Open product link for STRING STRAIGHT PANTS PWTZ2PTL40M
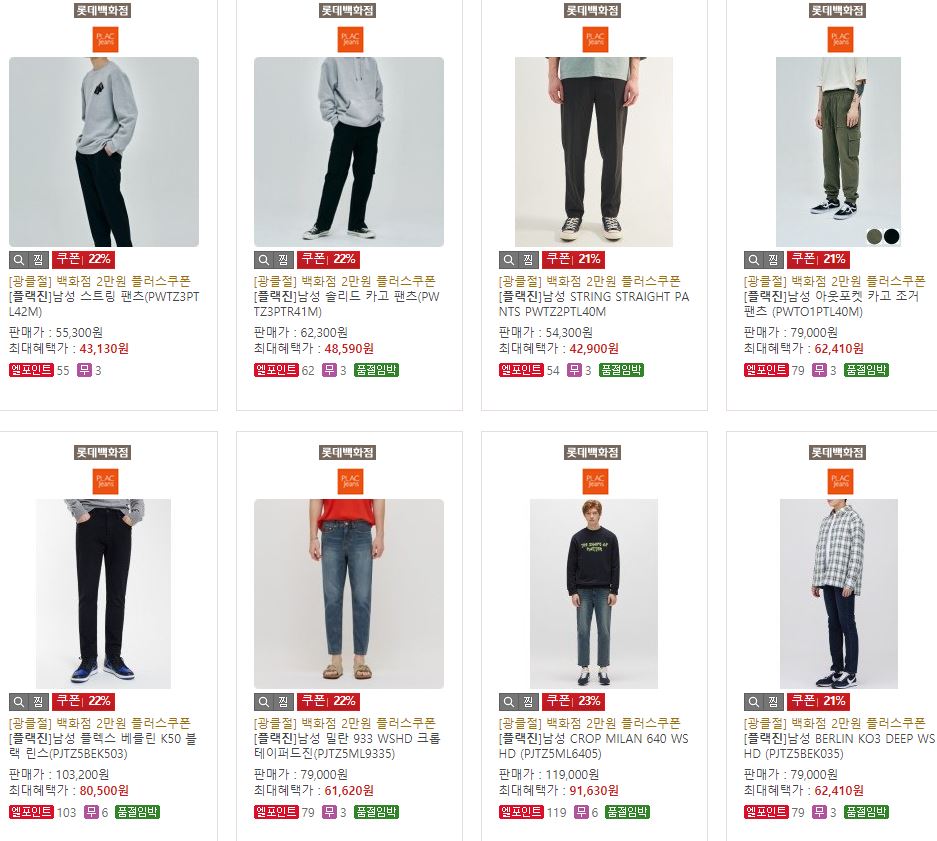This screenshot has height=841, width=937. [x=594, y=304]
